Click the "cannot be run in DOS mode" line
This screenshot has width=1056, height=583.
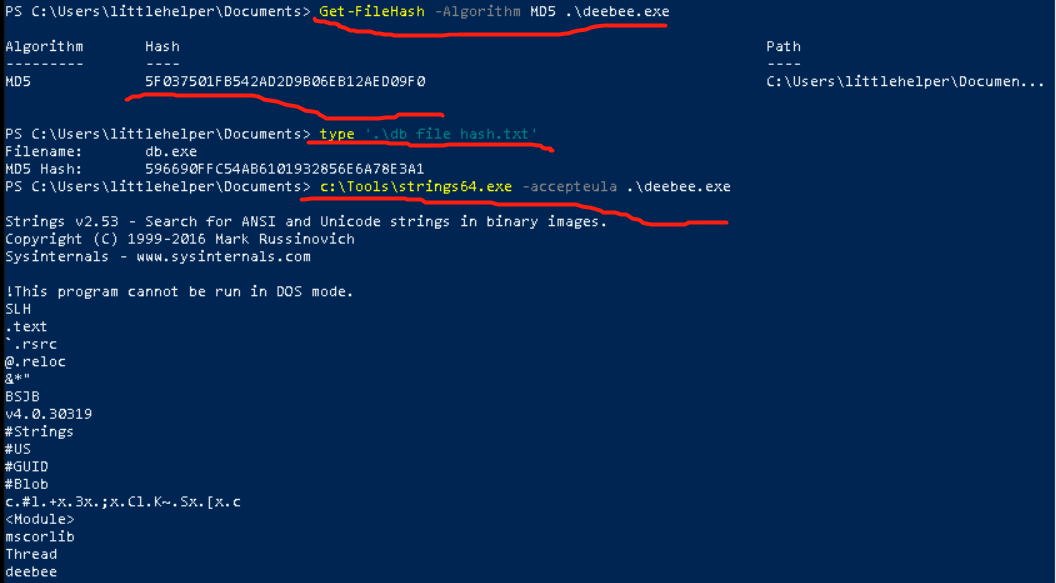[x=180, y=291]
